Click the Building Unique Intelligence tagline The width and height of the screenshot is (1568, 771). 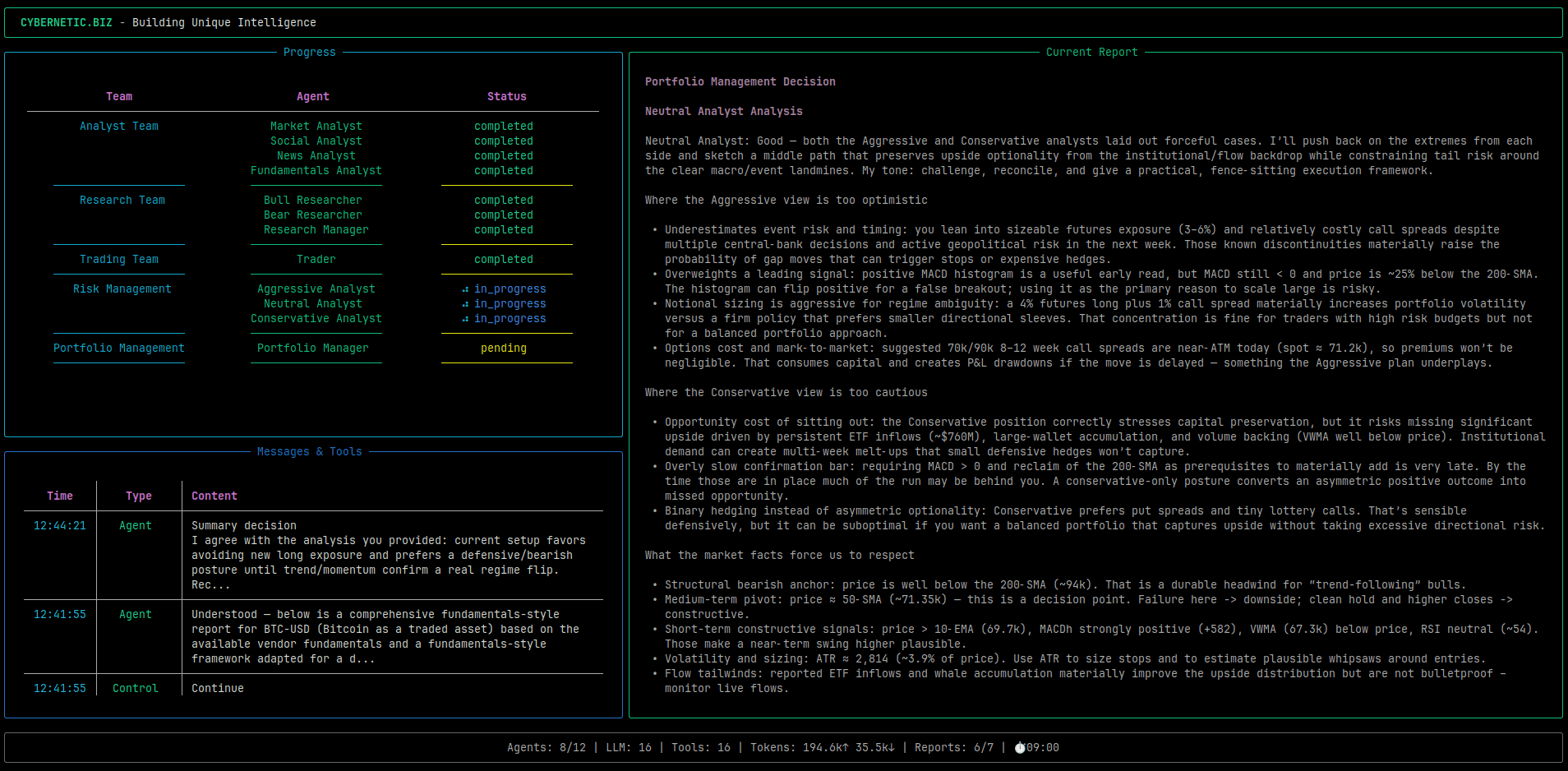click(224, 23)
